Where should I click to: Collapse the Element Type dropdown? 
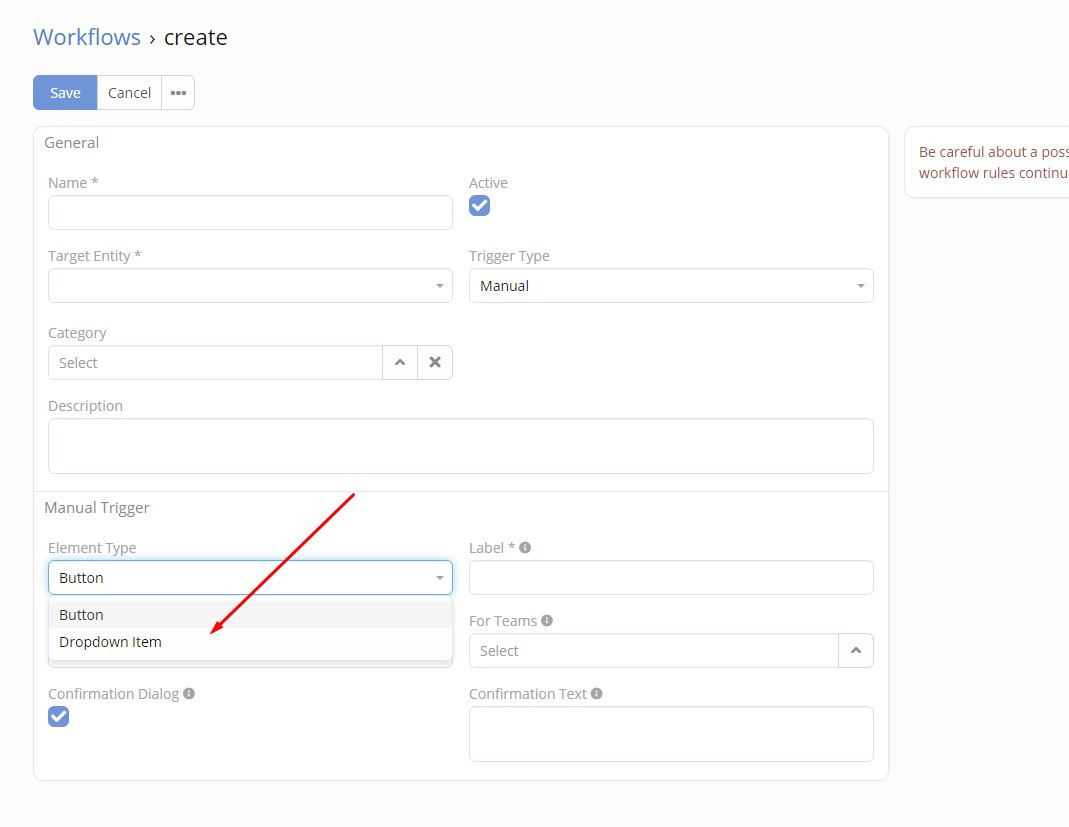point(250,578)
